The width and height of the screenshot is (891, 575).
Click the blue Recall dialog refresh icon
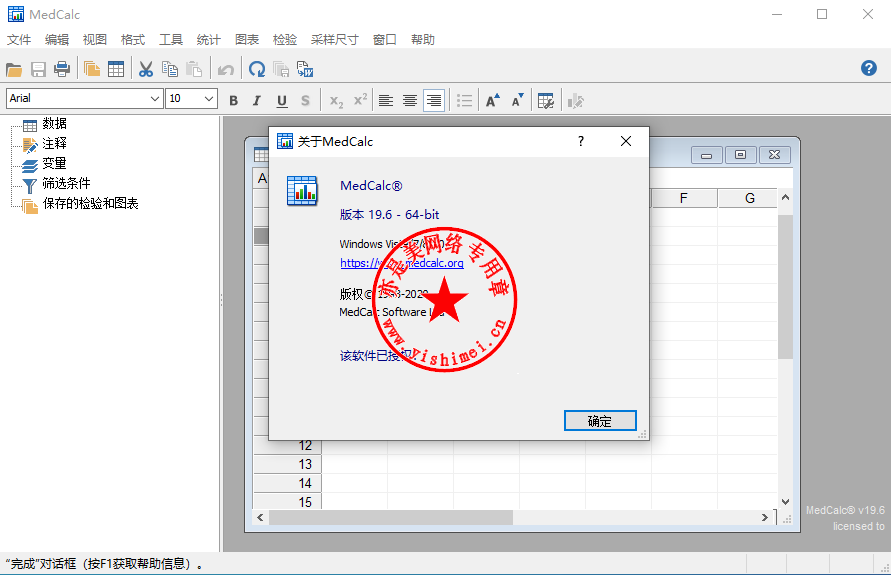(x=257, y=69)
